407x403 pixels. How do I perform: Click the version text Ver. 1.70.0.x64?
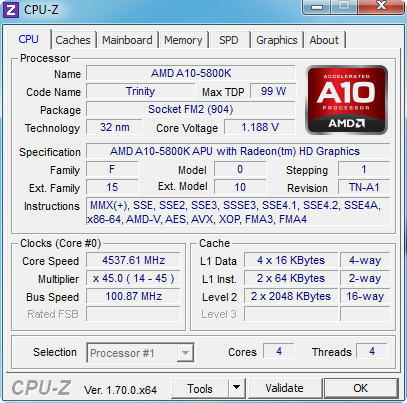pyautogui.click(x=120, y=390)
